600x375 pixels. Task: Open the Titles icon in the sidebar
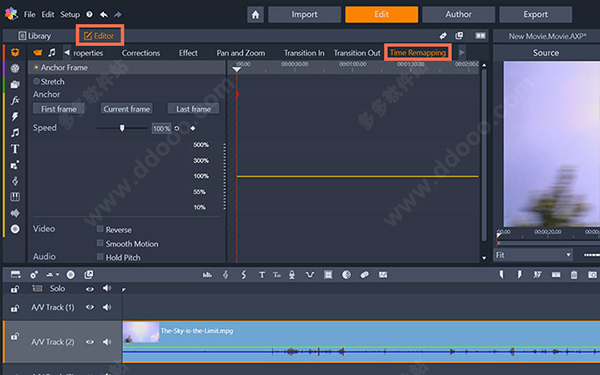coord(15,149)
